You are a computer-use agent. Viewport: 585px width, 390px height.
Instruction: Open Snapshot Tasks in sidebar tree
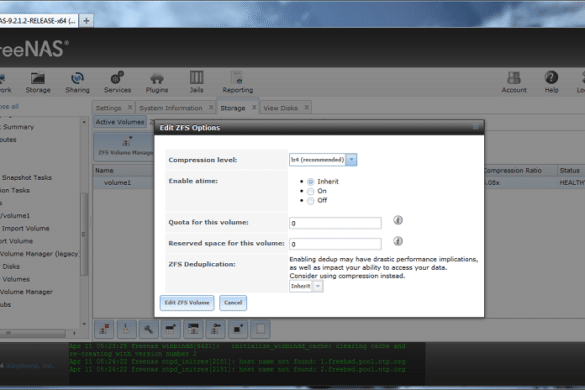click(27, 178)
